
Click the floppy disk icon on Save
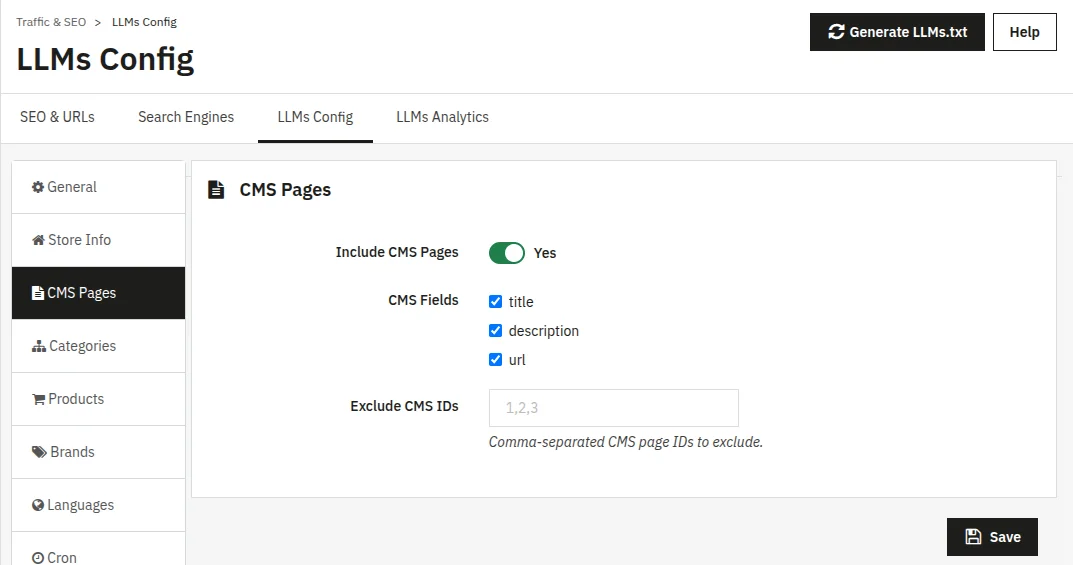click(973, 537)
